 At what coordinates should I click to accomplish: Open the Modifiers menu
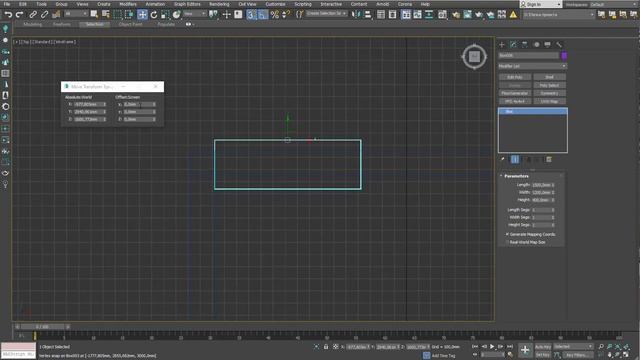tap(128, 4)
